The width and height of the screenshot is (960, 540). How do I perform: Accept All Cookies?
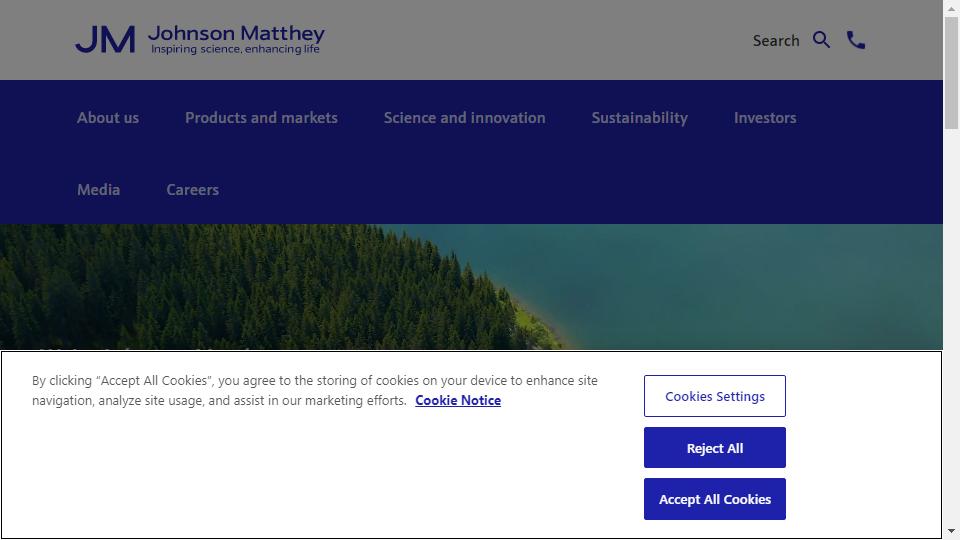click(x=714, y=499)
